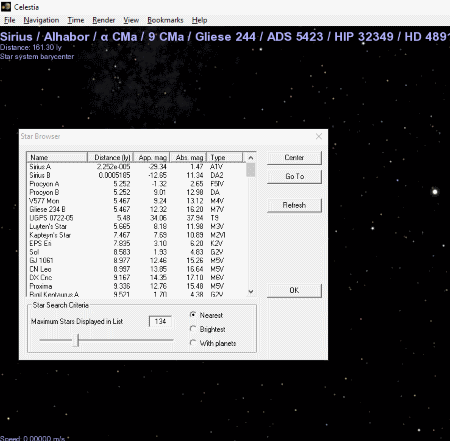
Task: Click the Celestia app icon in title bar
Action: 6,7
